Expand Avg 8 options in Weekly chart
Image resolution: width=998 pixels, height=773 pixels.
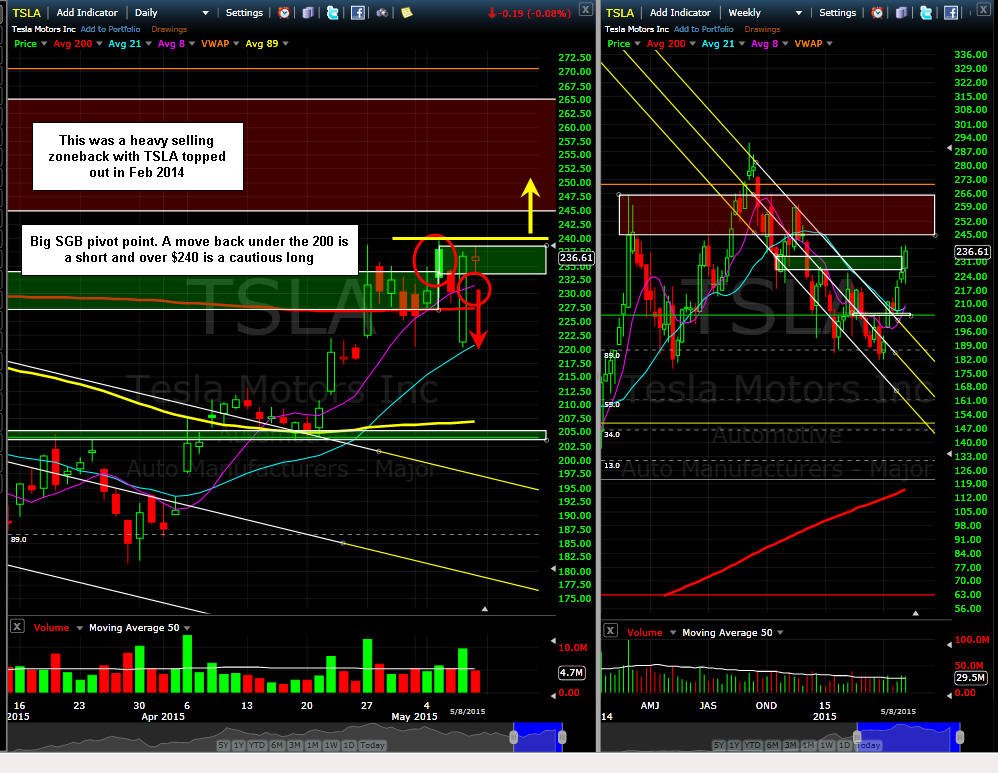point(785,44)
